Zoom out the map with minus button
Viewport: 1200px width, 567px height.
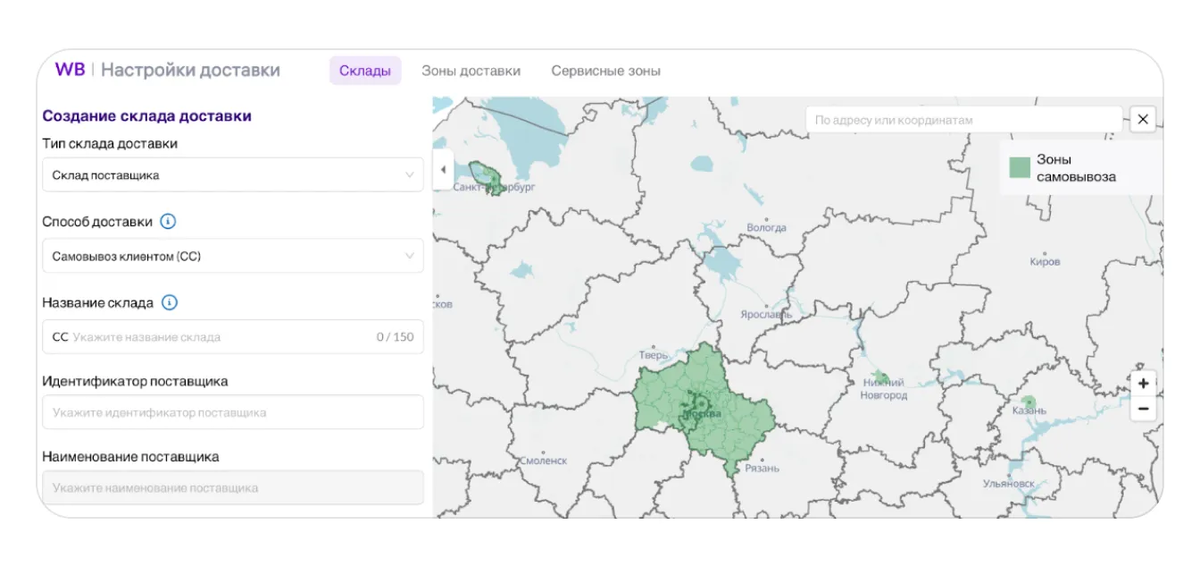(1143, 409)
